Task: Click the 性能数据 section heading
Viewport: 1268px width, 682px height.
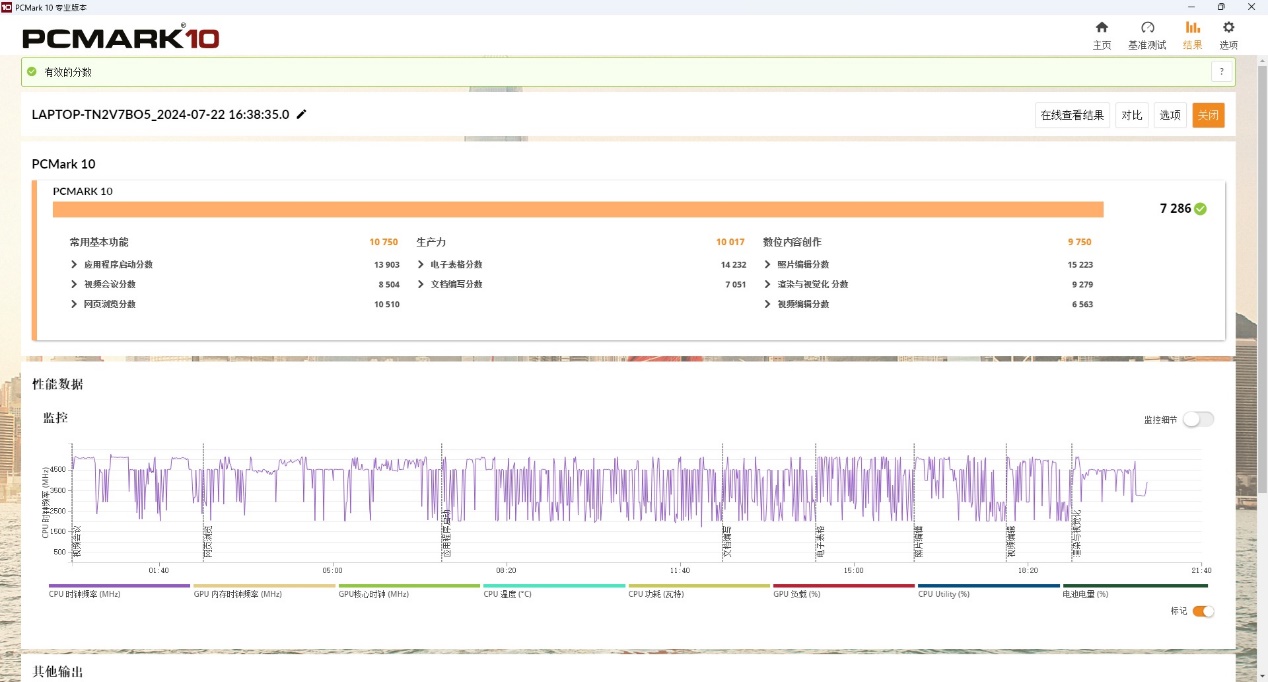Action: [58, 384]
